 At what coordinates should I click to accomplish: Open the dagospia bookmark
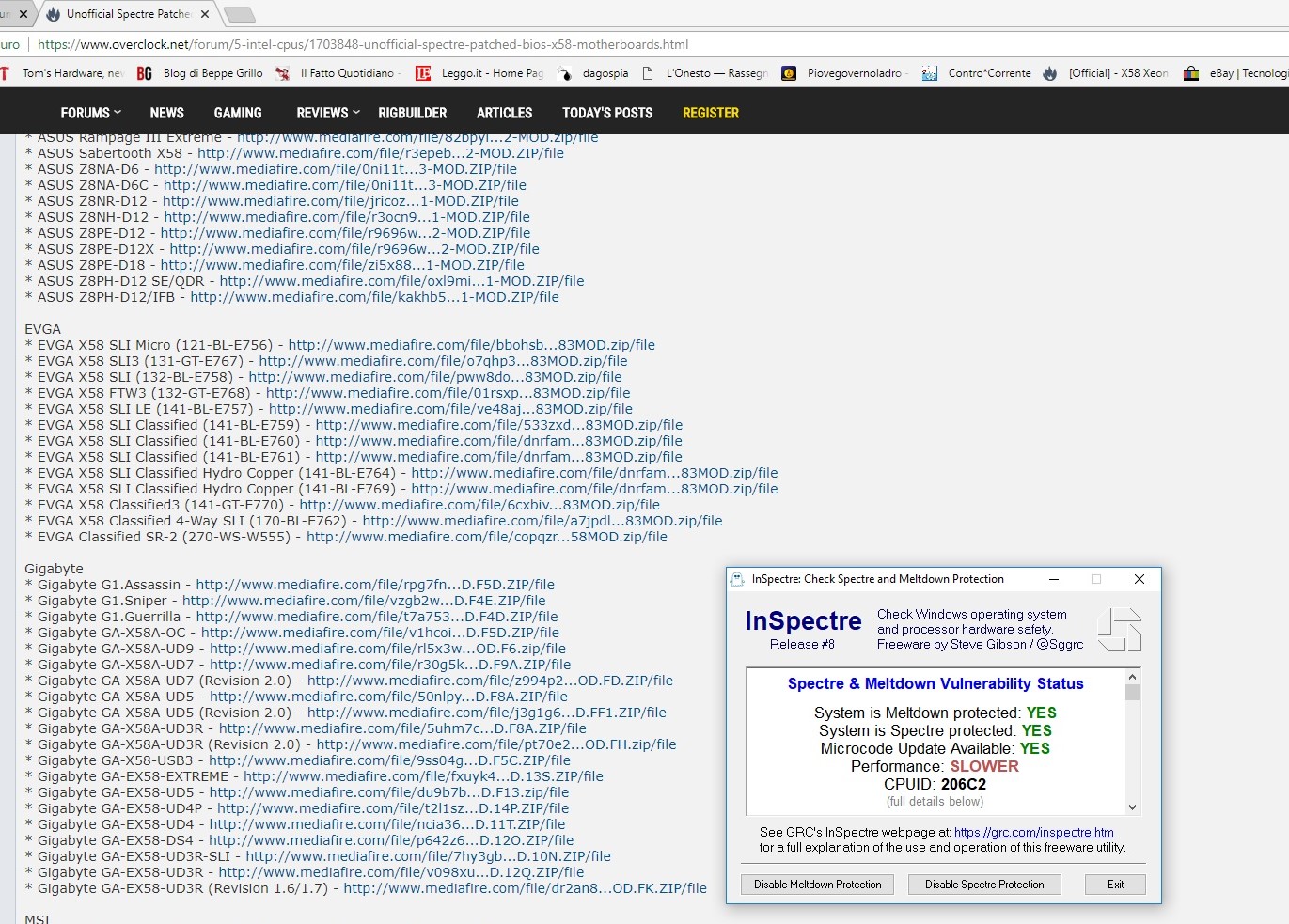point(593,72)
